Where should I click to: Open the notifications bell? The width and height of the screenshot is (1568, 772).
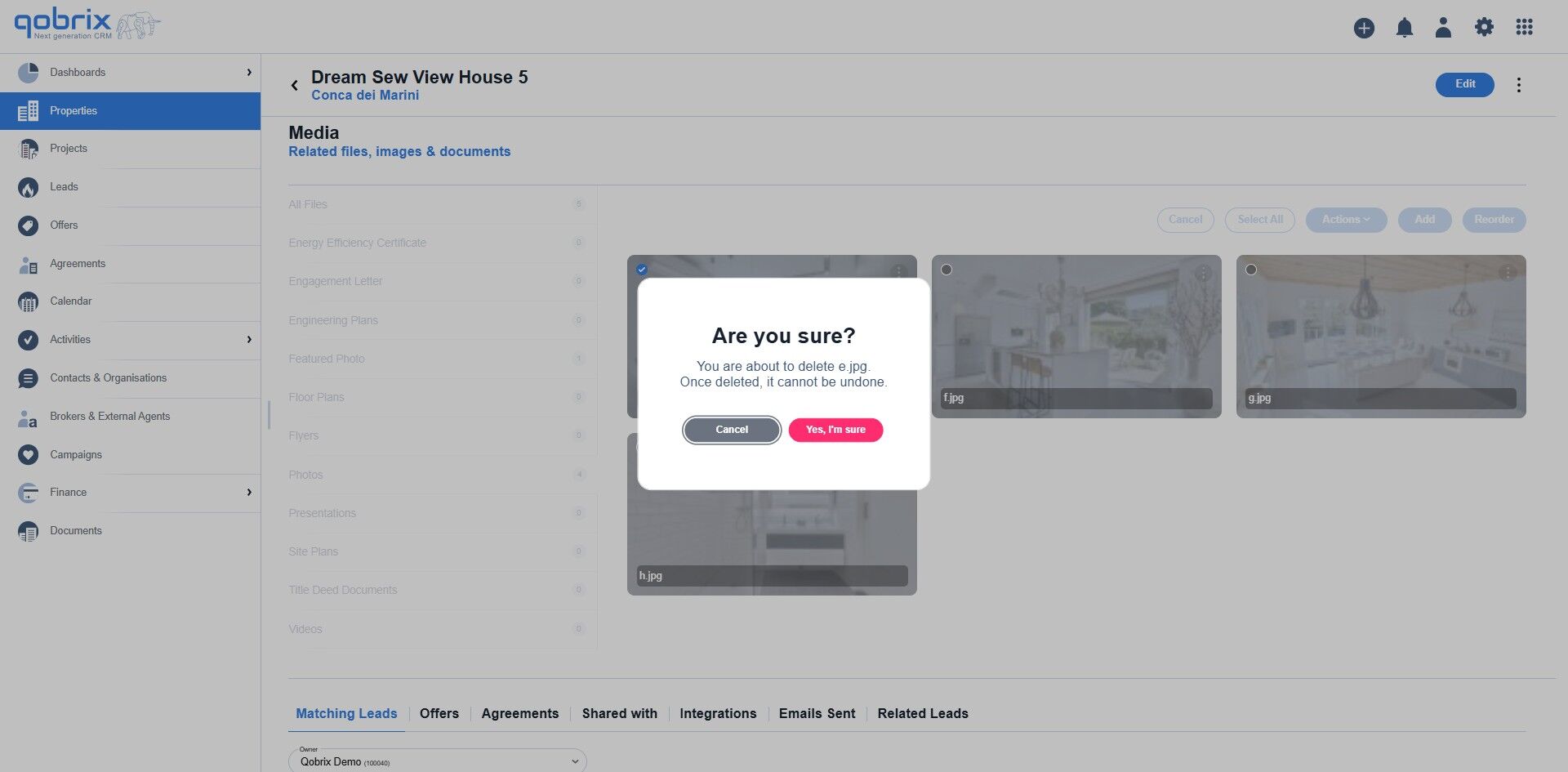(1404, 28)
